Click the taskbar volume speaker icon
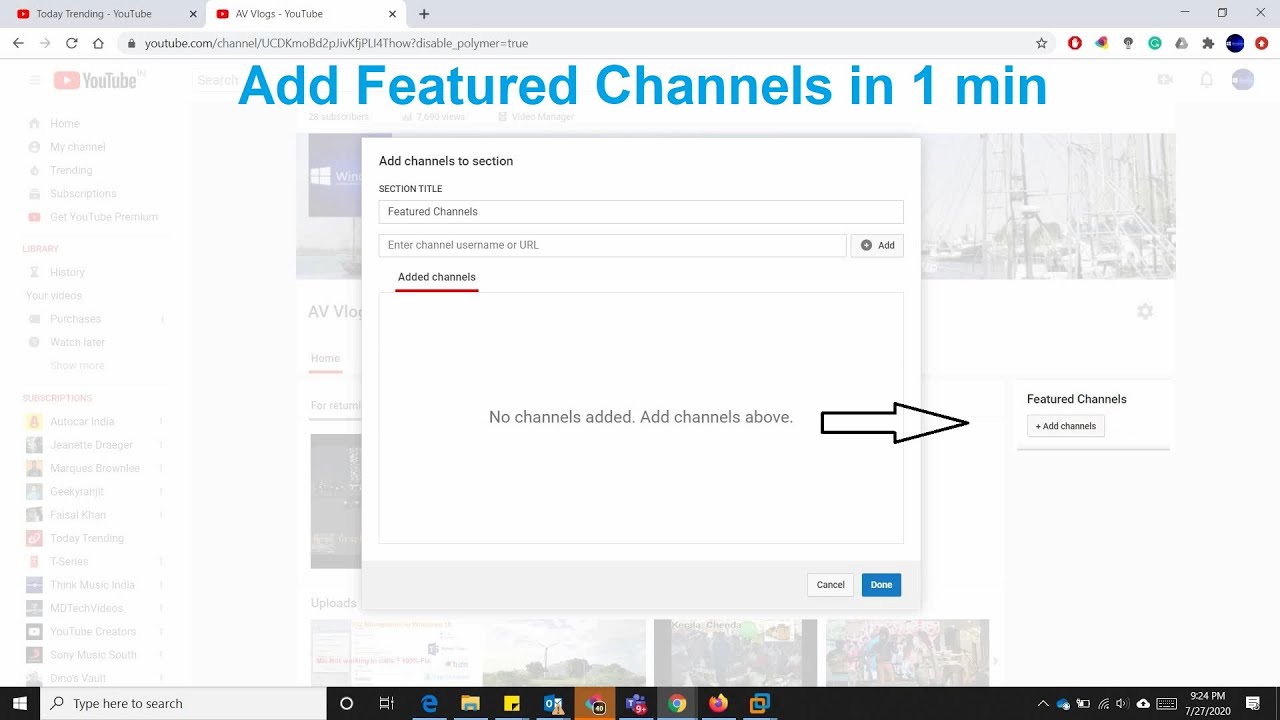Viewport: 1280px width, 720px height. click(x=1121, y=703)
